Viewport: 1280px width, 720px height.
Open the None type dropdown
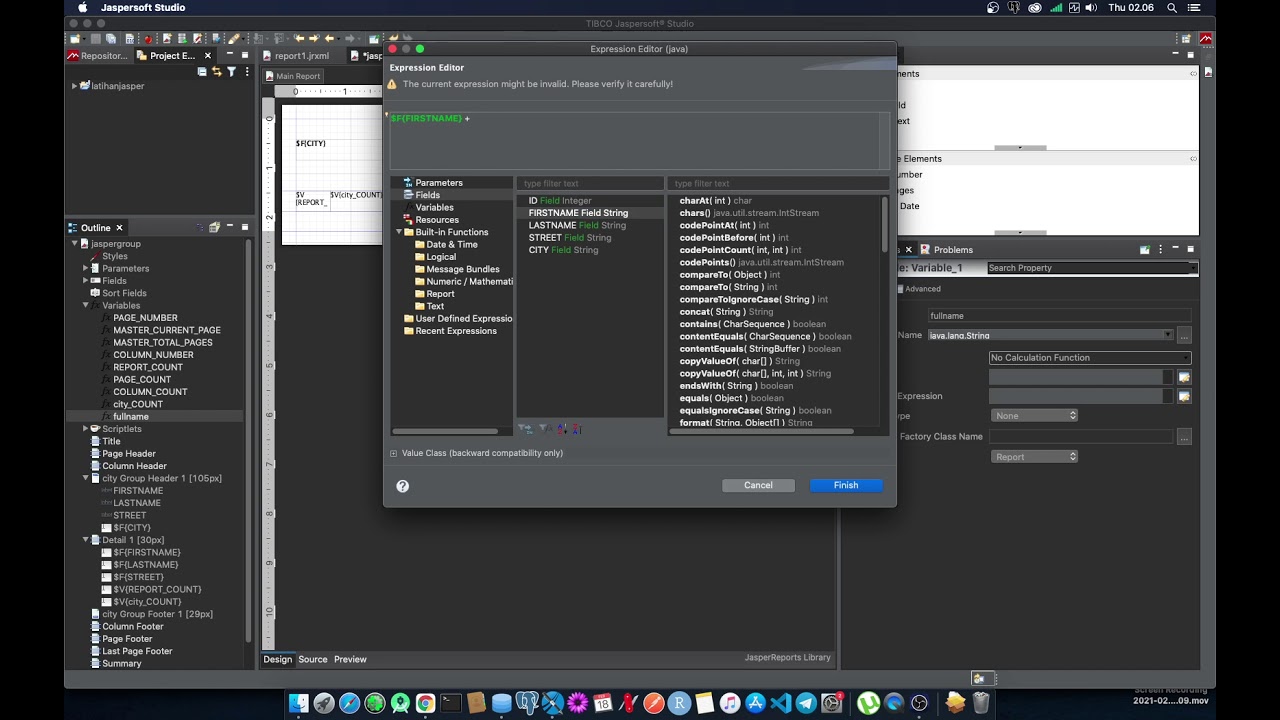(x=1034, y=416)
